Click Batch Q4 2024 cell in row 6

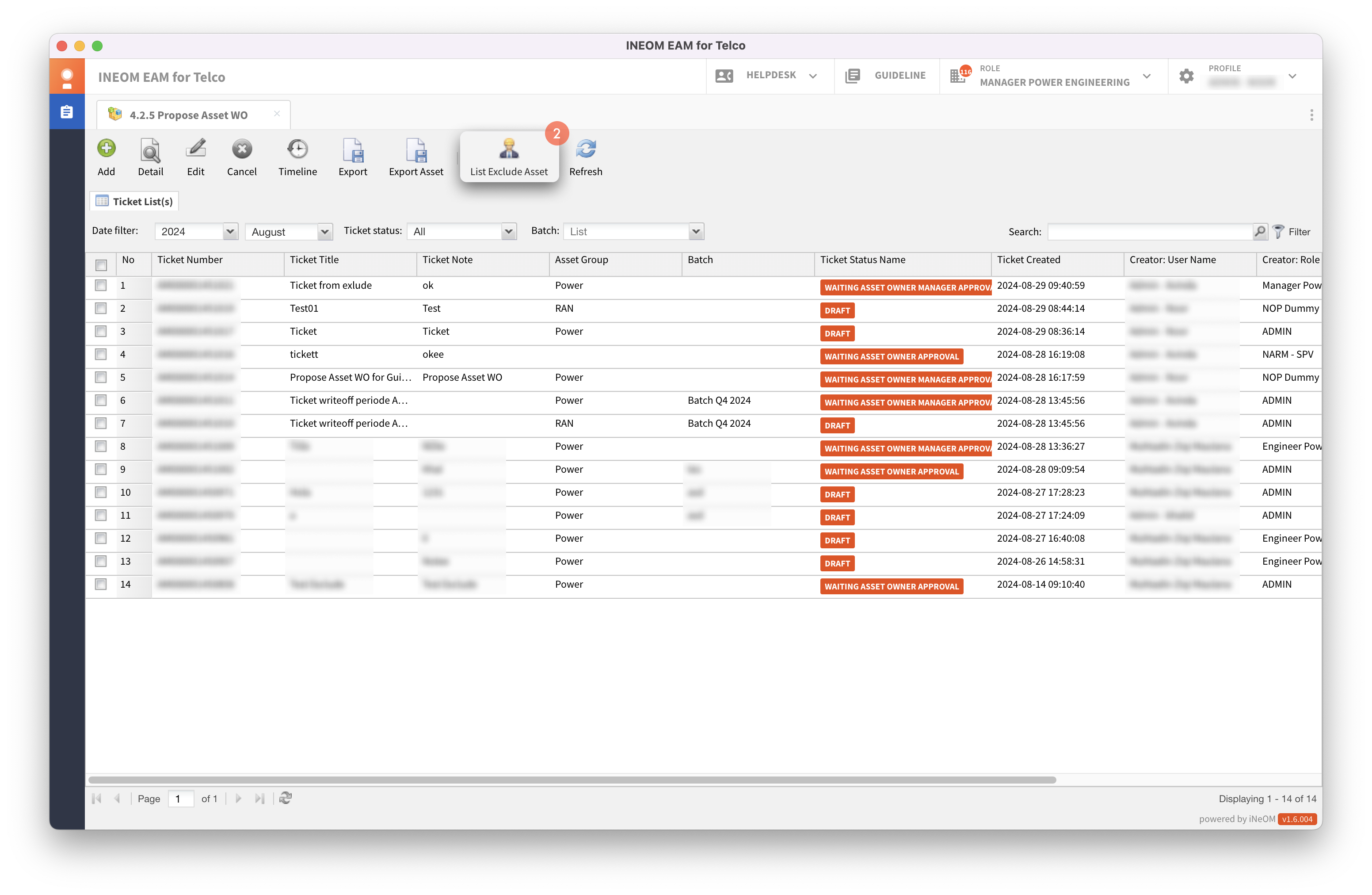tap(719, 400)
